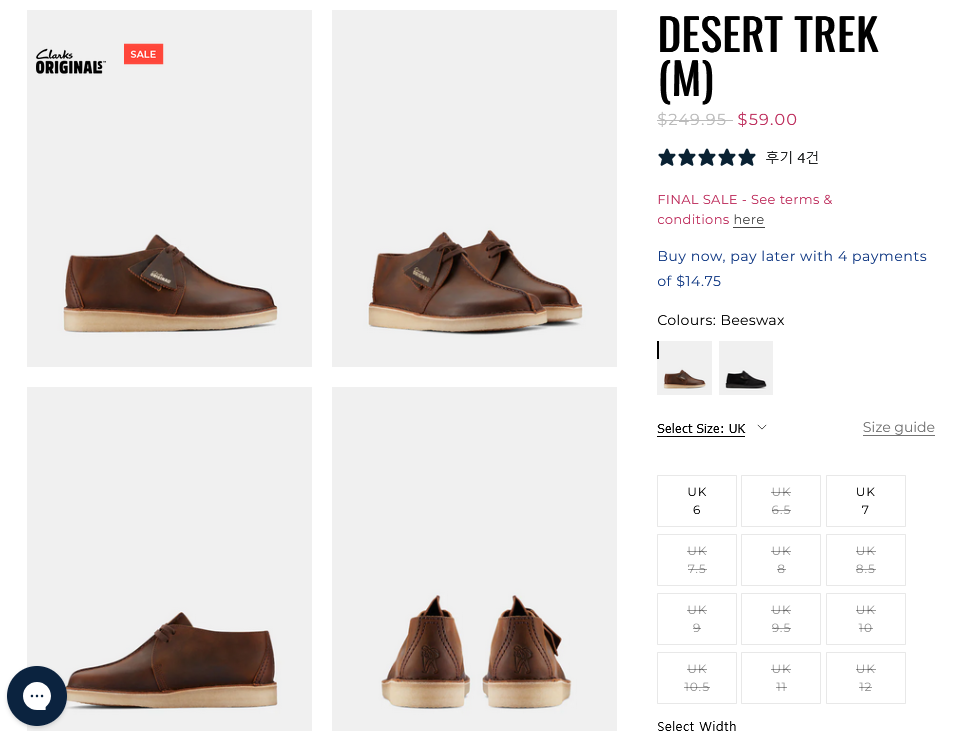Select the black colour swatch
The image size is (954, 731).
[x=746, y=368]
